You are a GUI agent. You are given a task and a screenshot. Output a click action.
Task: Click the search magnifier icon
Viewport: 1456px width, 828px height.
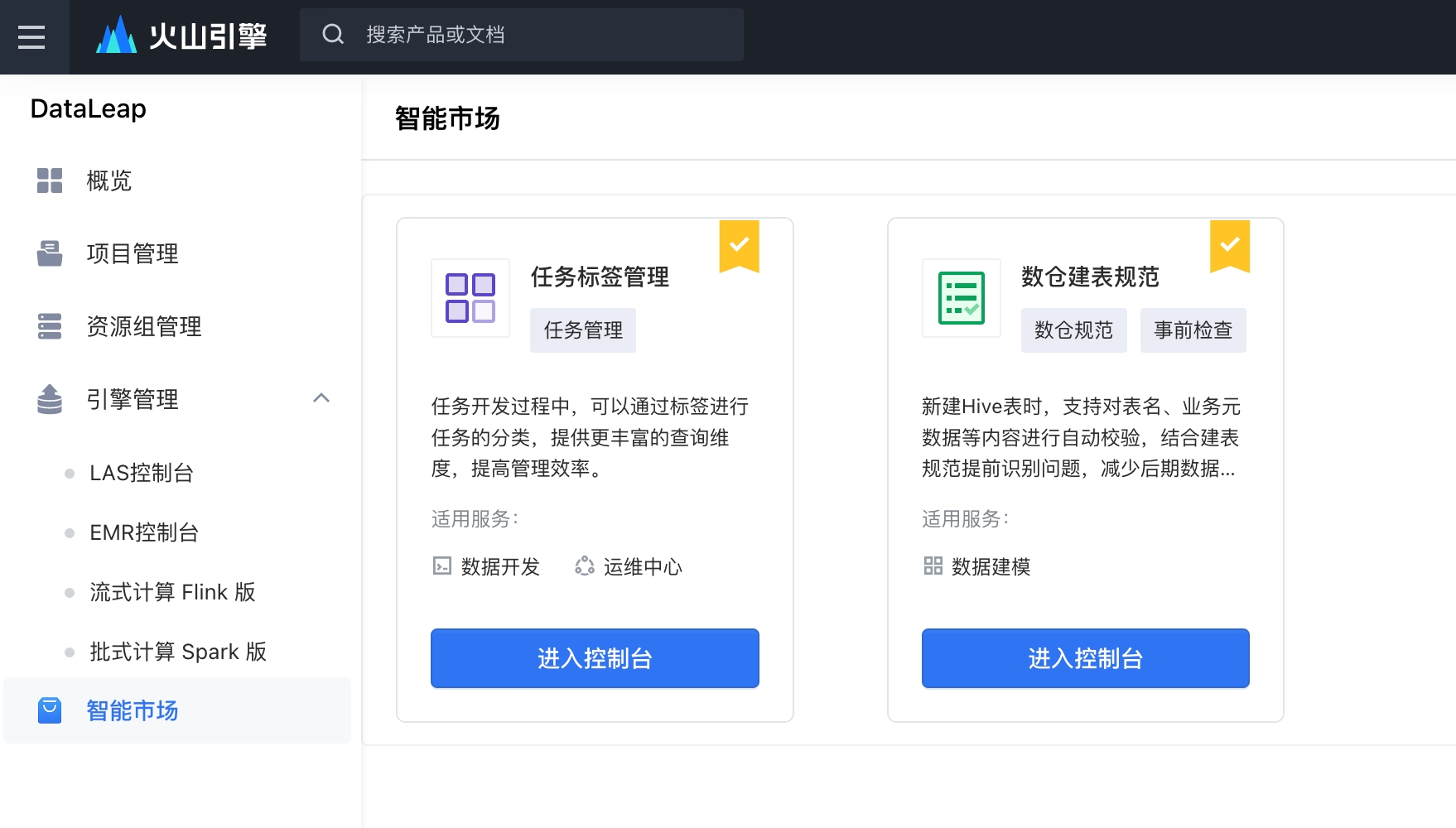[x=333, y=34]
